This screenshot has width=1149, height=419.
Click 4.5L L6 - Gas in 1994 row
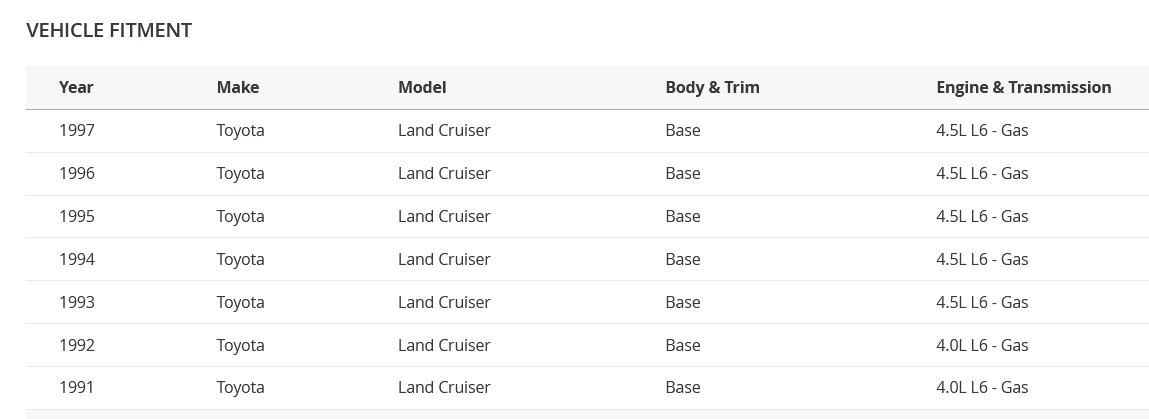point(982,259)
